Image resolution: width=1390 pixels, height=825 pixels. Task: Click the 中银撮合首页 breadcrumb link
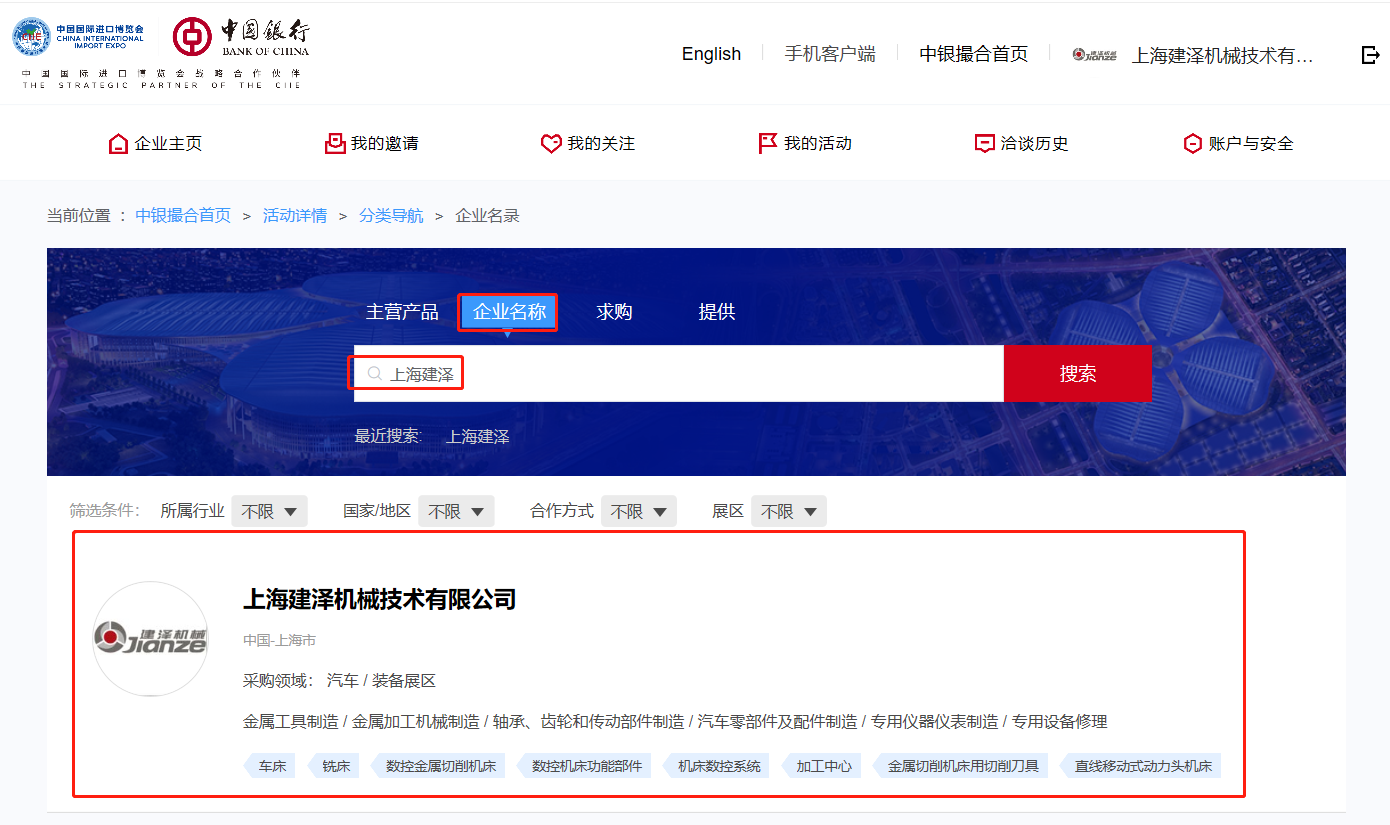(x=183, y=216)
